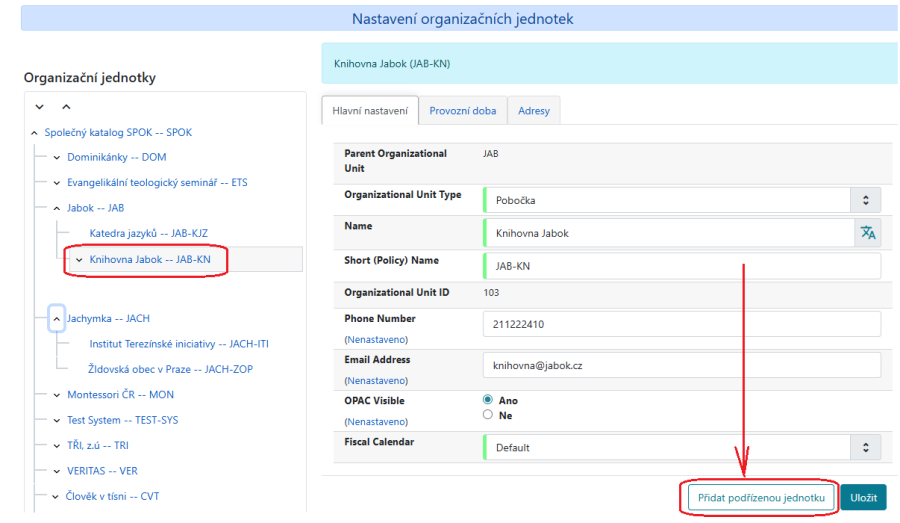Collapse all tree nodes with up chevron
This screenshot has height=523, width=900.
[x=66, y=107]
